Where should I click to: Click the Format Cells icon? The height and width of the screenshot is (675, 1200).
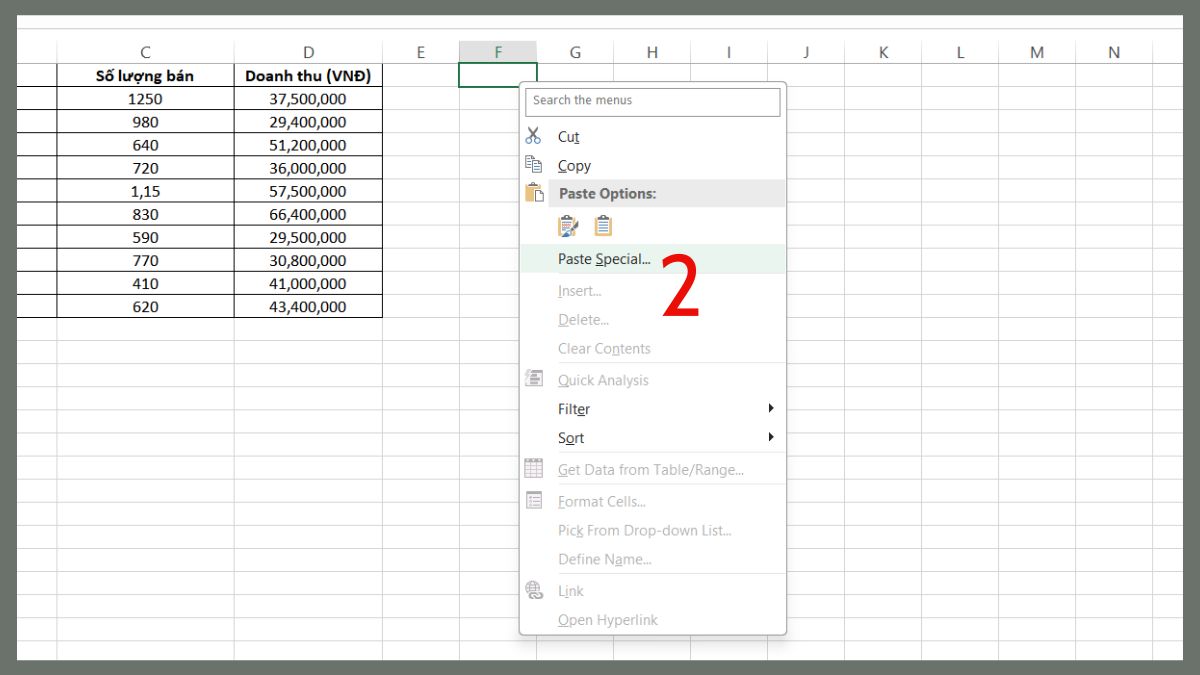[x=533, y=500]
